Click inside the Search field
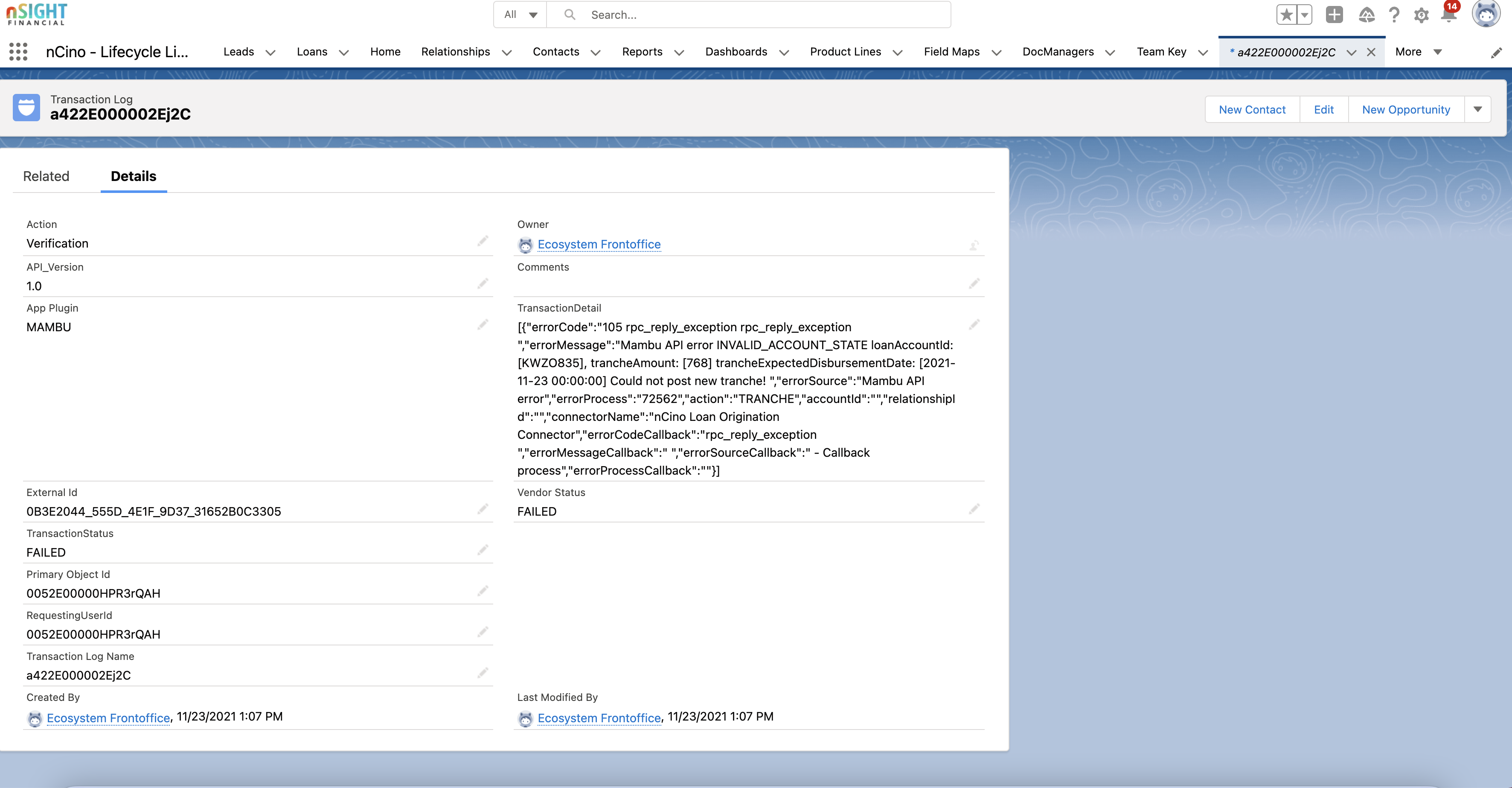1512x788 pixels. click(704, 14)
